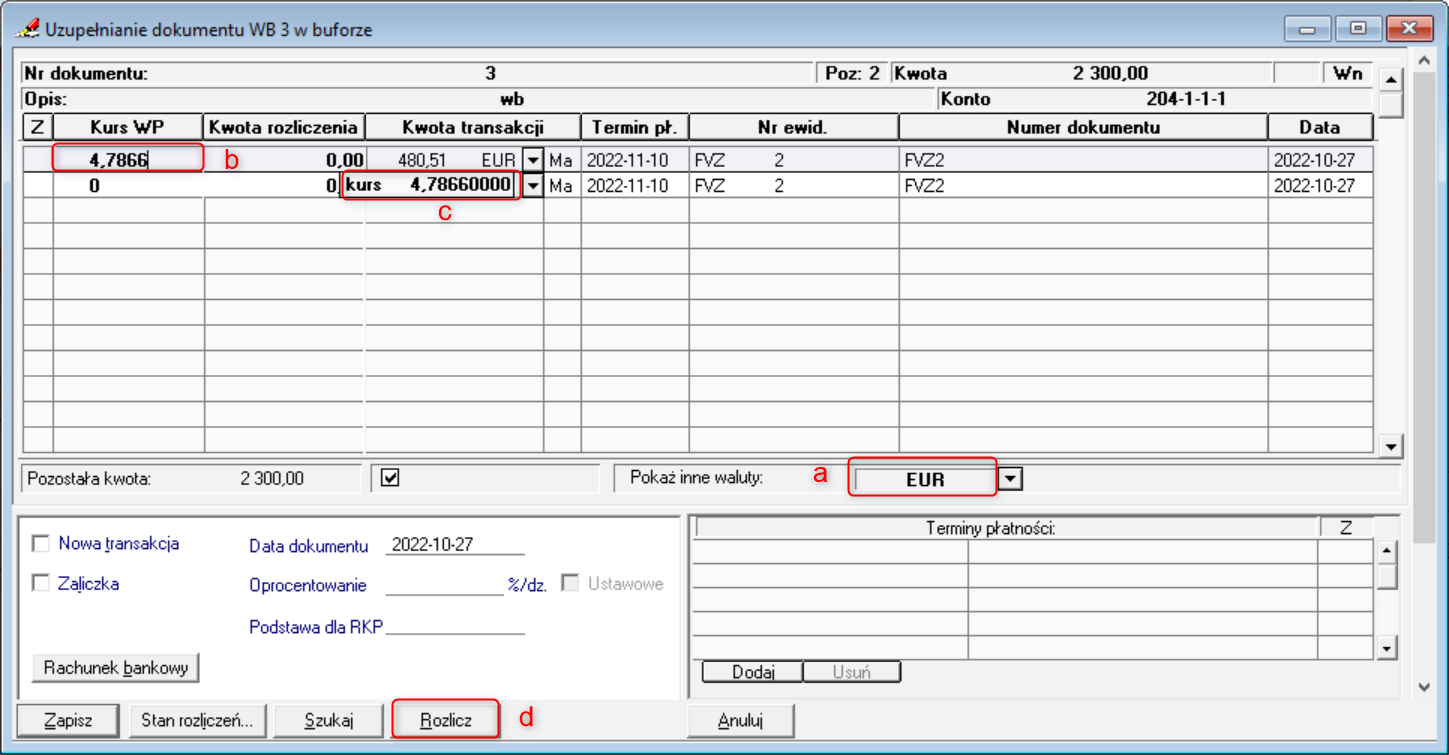Click the Nr ewid. column header
This screenshot has height=755, width=1449.
[793, 127]
